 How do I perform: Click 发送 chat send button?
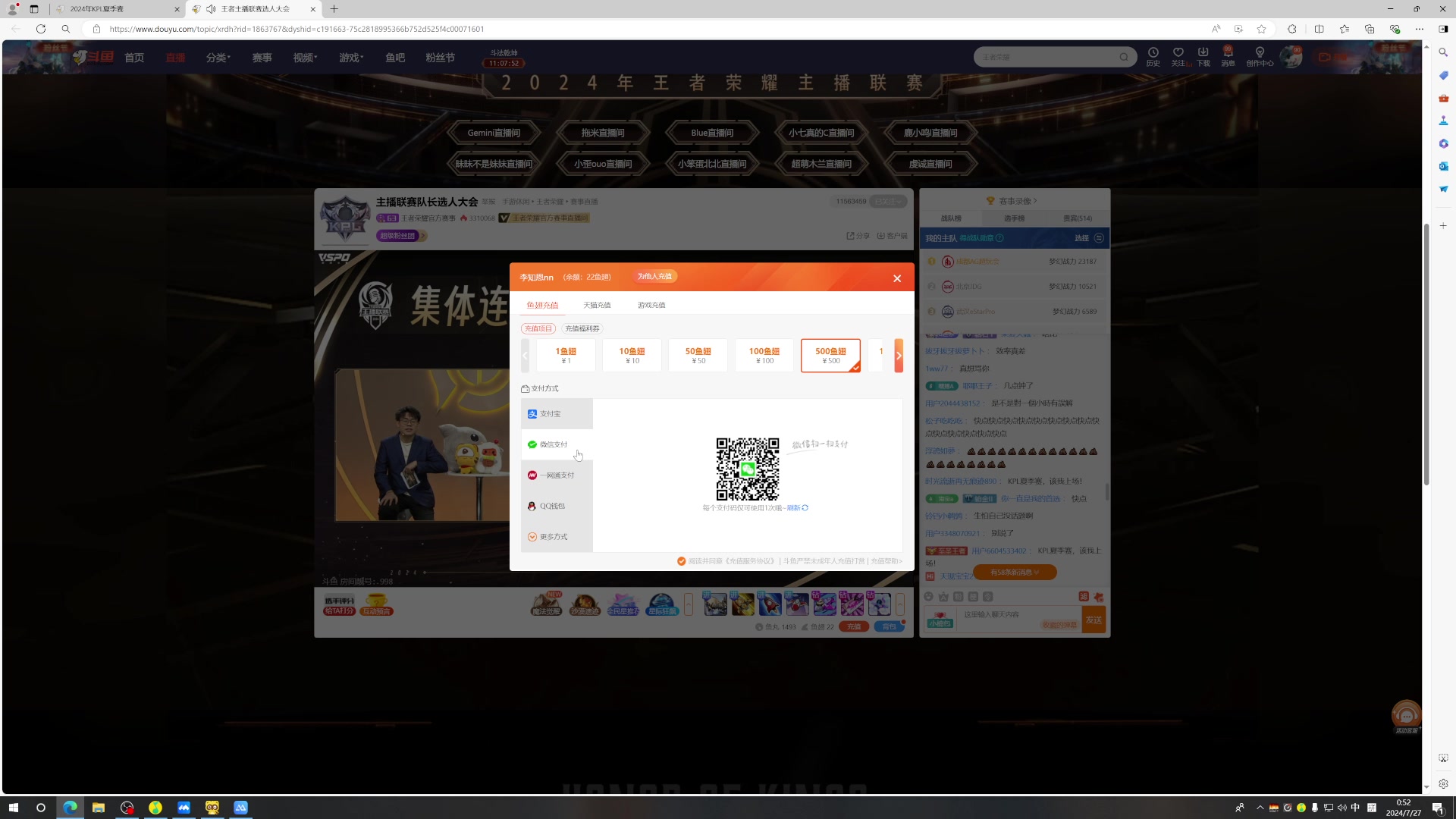point(1094,620)
